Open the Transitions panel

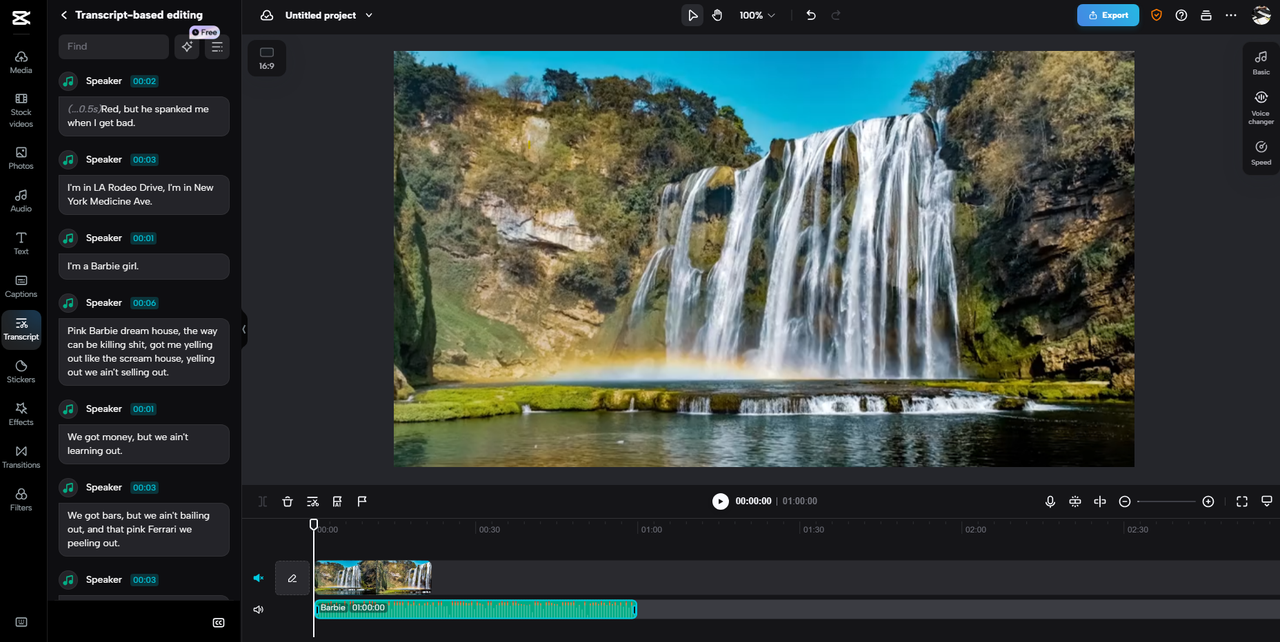pyautogui.click(x=21, y=457)
